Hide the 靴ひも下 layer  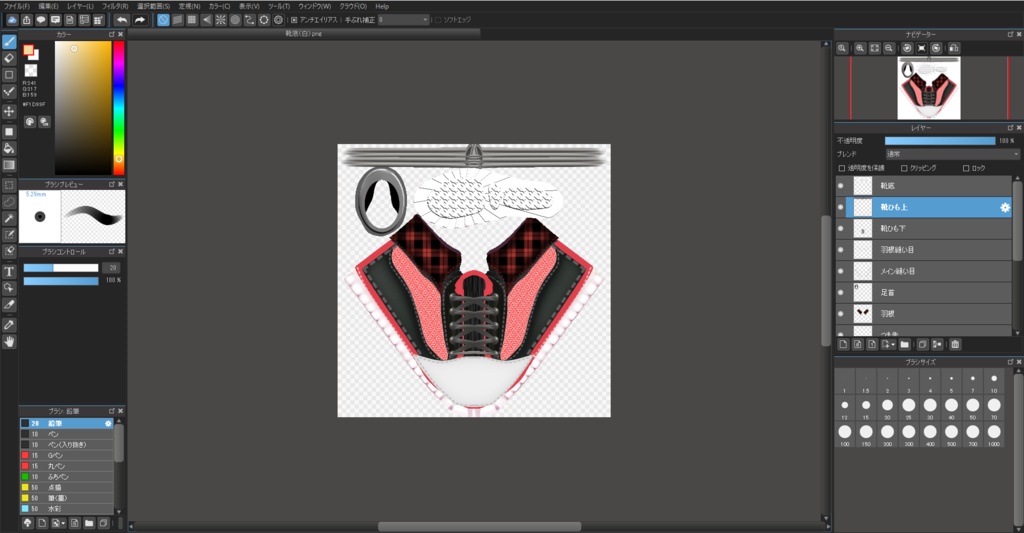(840, 229)
